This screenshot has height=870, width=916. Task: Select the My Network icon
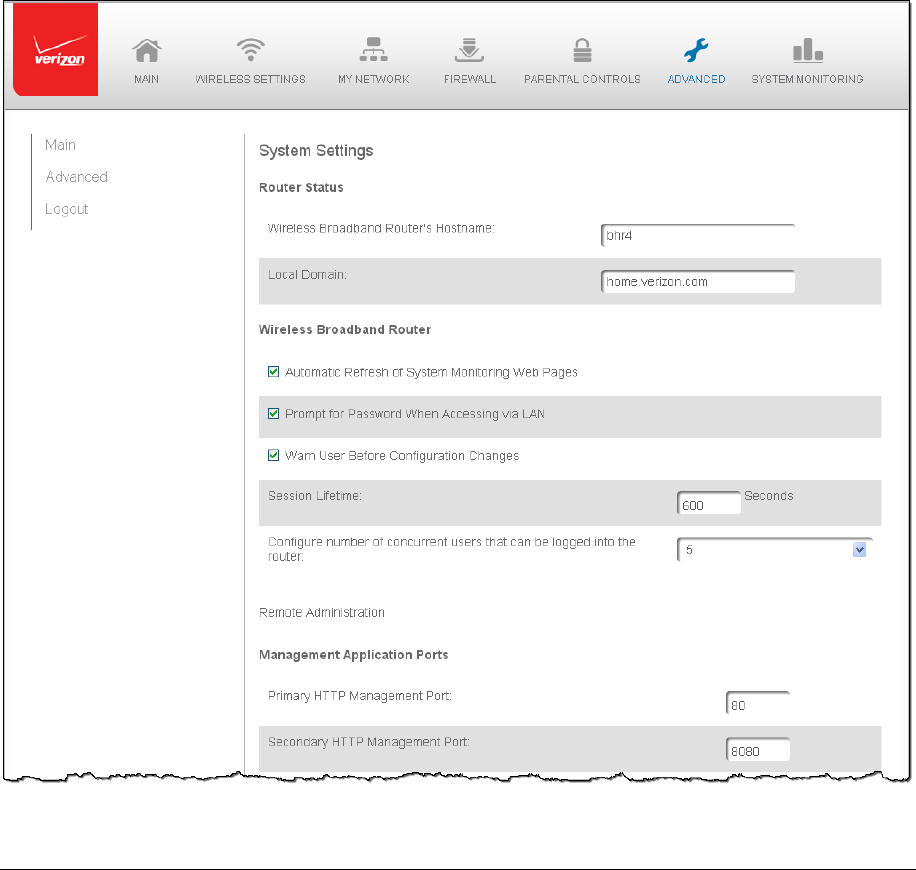(373, 50)
